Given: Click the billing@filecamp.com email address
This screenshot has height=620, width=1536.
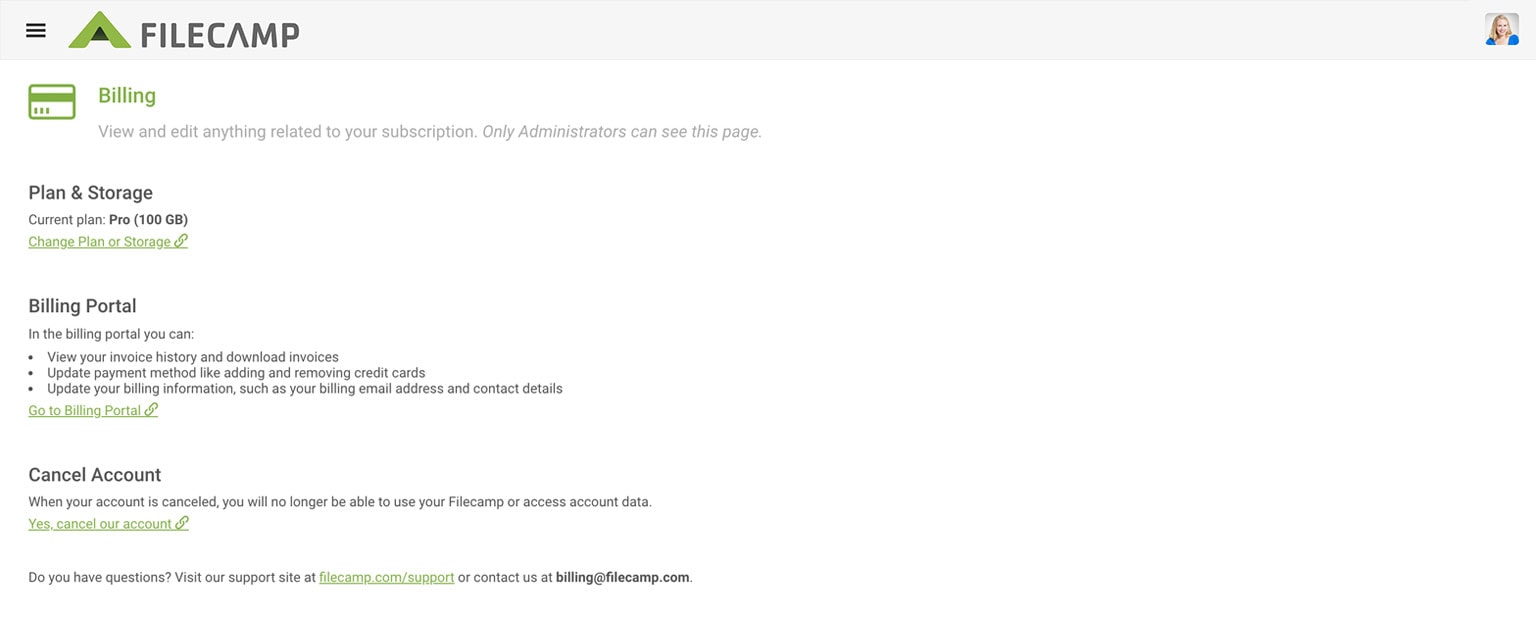Looking at the screenshot, I should pos(622,577).
